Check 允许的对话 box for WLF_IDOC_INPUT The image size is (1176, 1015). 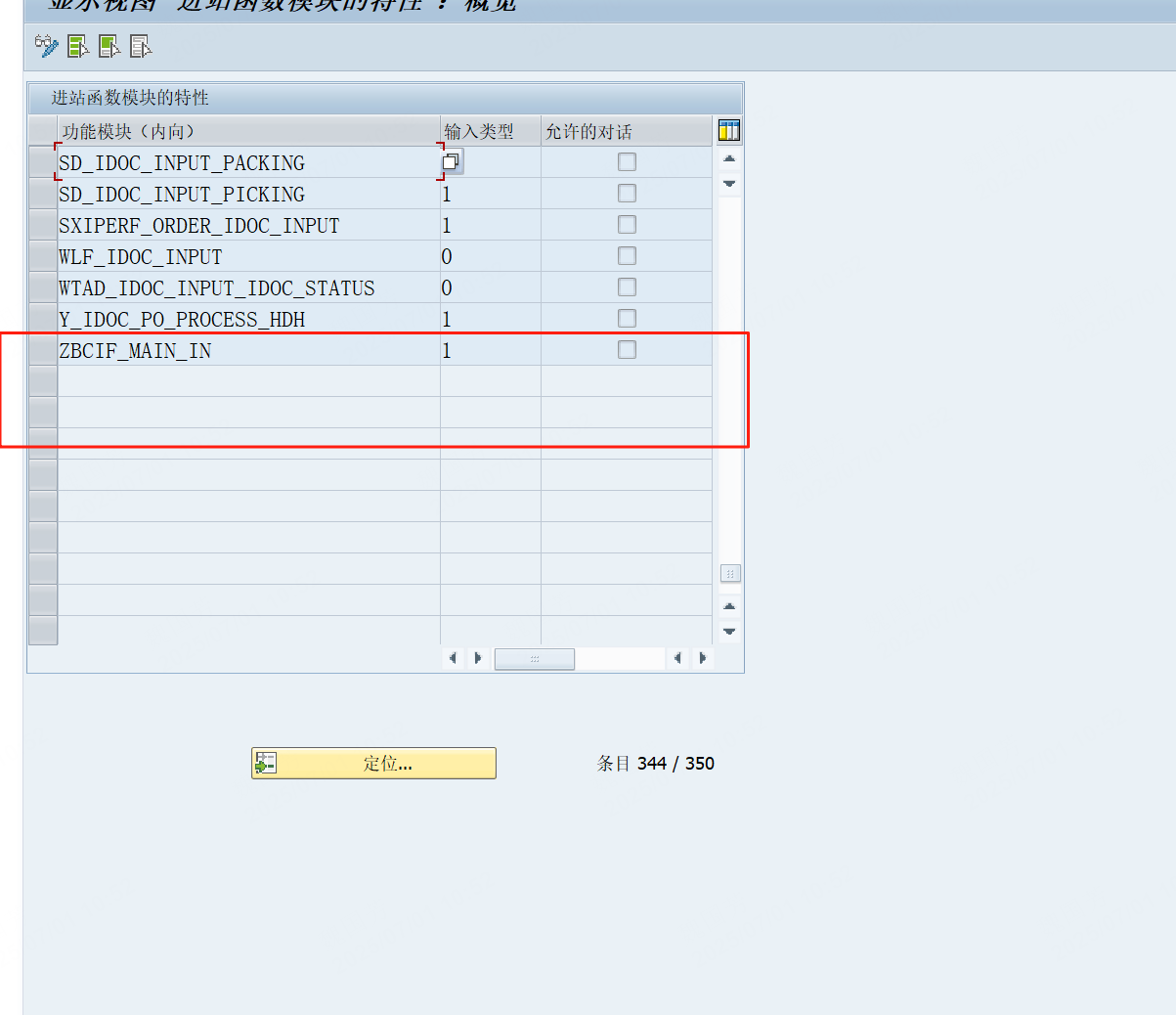(626, 255)
